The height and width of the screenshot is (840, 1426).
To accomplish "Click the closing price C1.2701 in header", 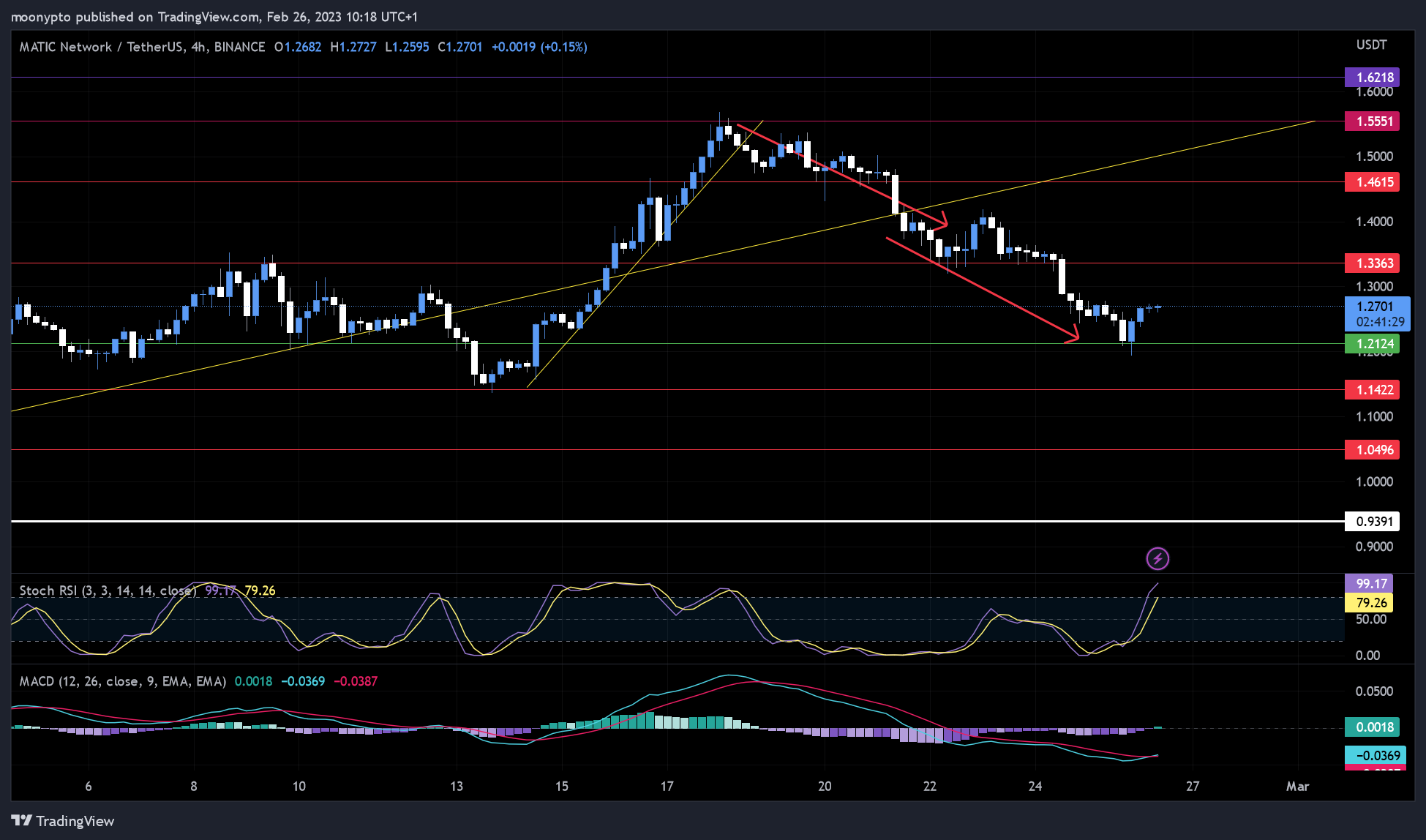I will (460, 47).
